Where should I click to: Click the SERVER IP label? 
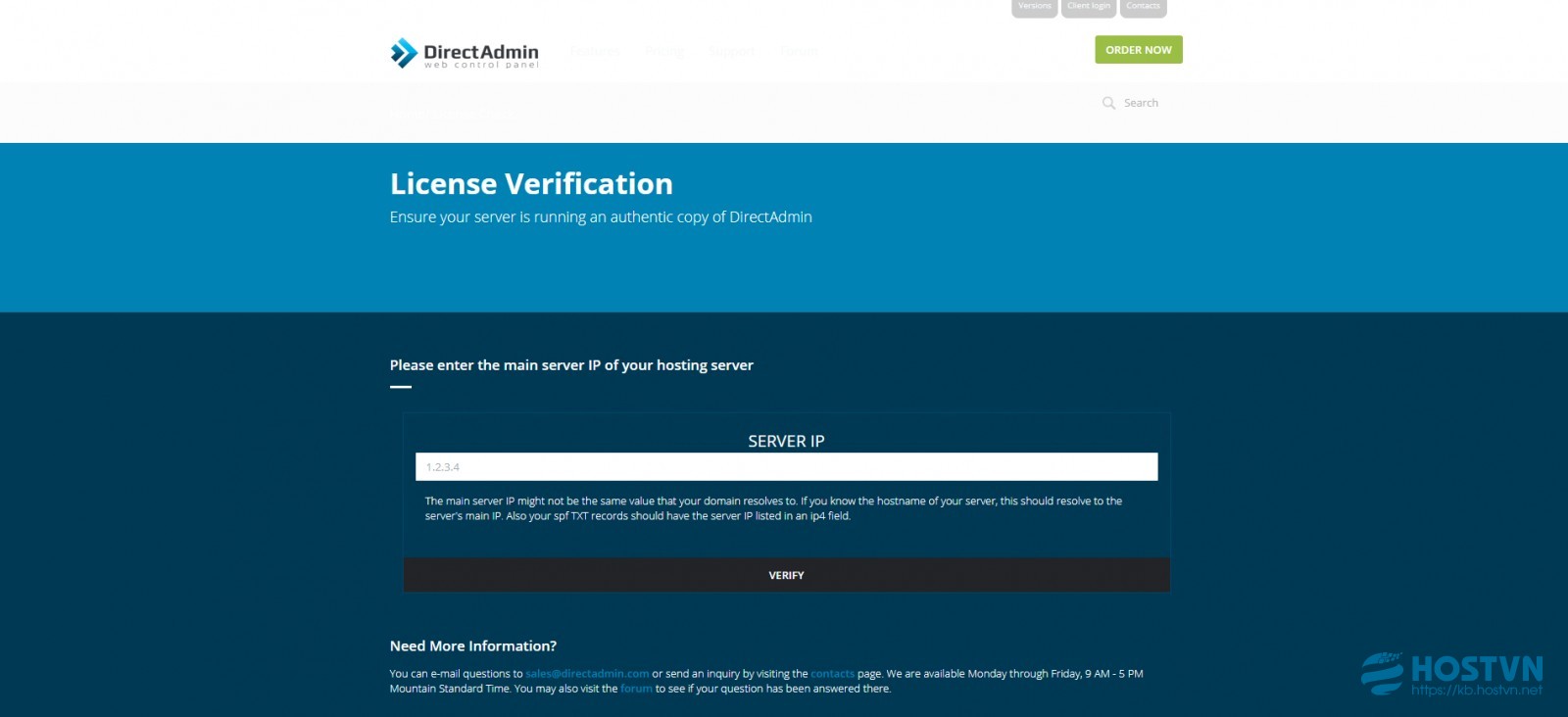786,441
